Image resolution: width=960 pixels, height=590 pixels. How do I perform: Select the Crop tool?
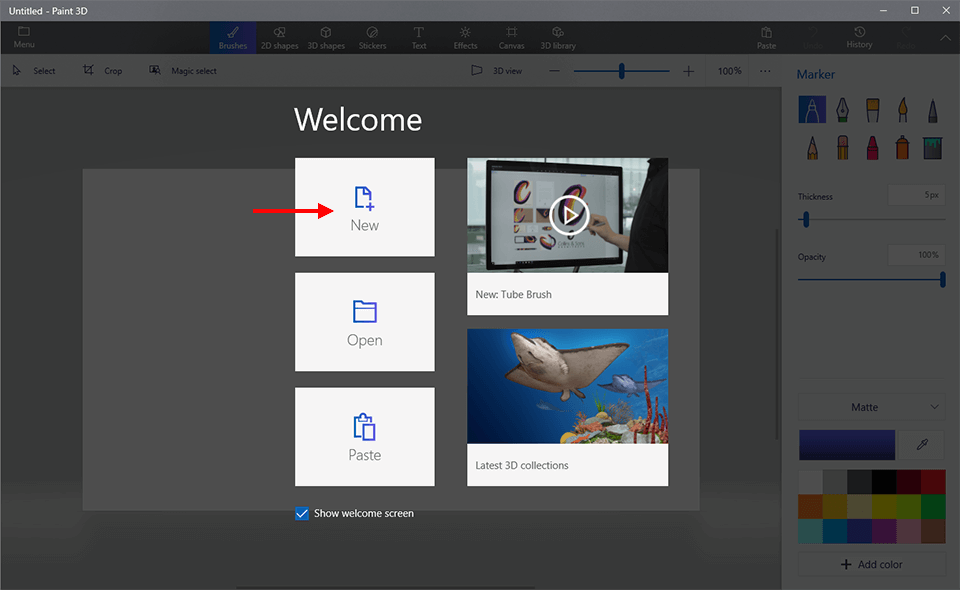pos(102,71)
